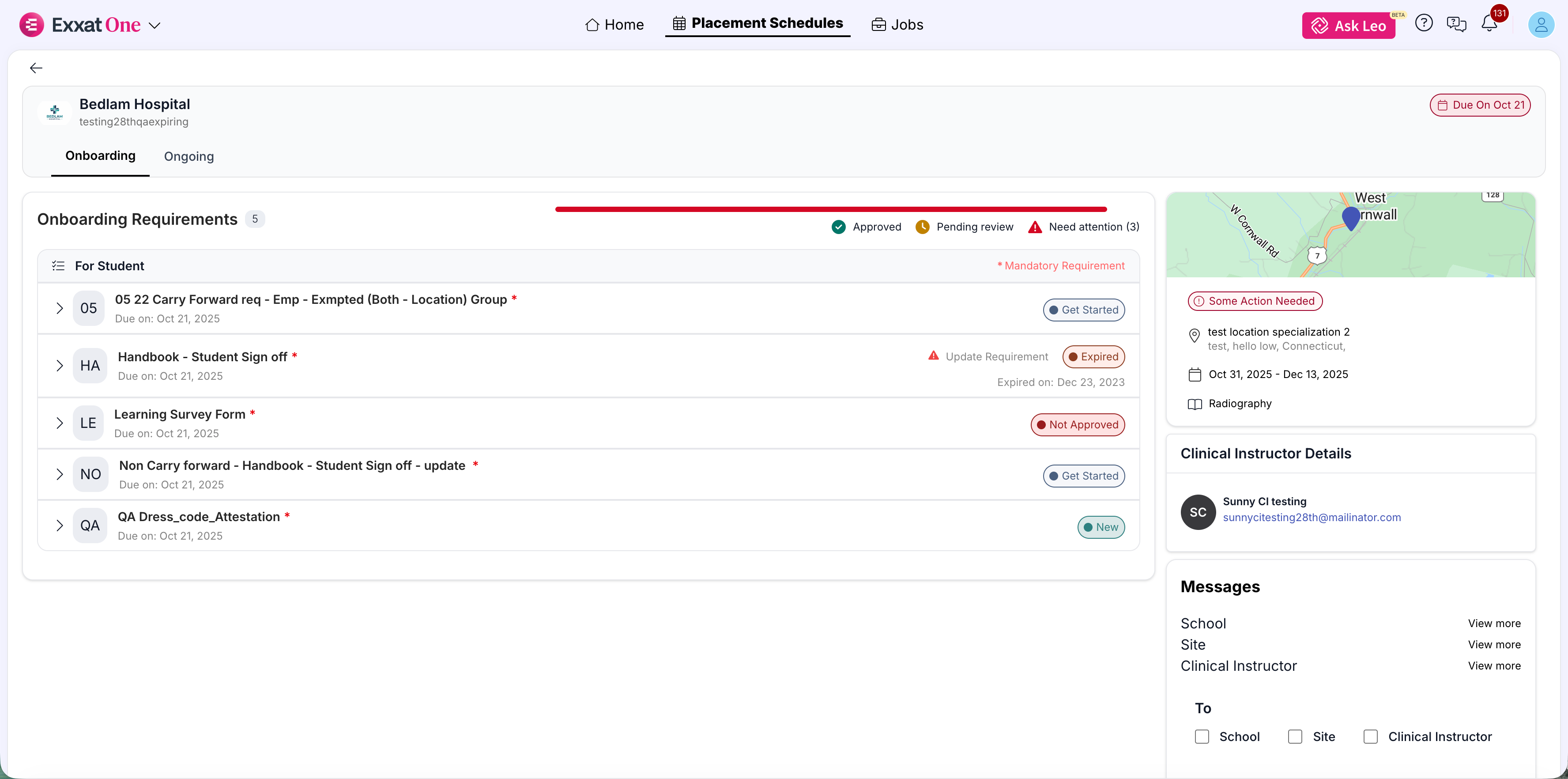The height and width of the screenshot is (779, 1568).
Task: Check the Site recipient checkbox
Action: [1295, 737]
